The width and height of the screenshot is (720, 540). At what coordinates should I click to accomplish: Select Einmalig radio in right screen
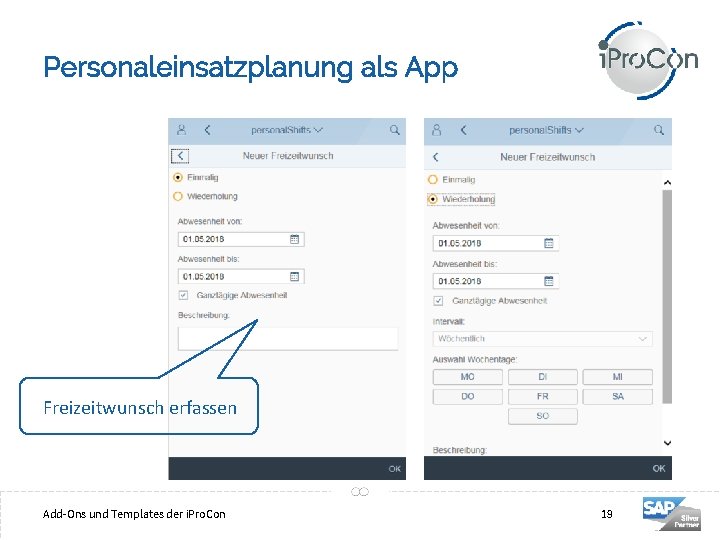433,180
